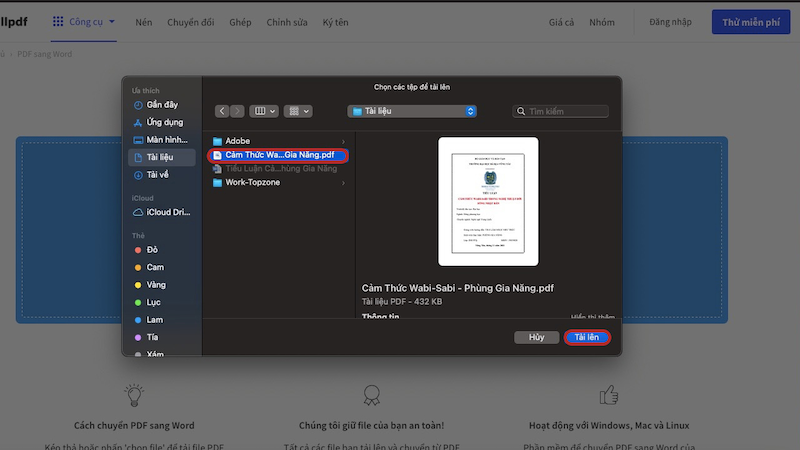Click the Tìm kiếm search field
The width and height of the screenshot is (800, 450).
click(560, 111)
